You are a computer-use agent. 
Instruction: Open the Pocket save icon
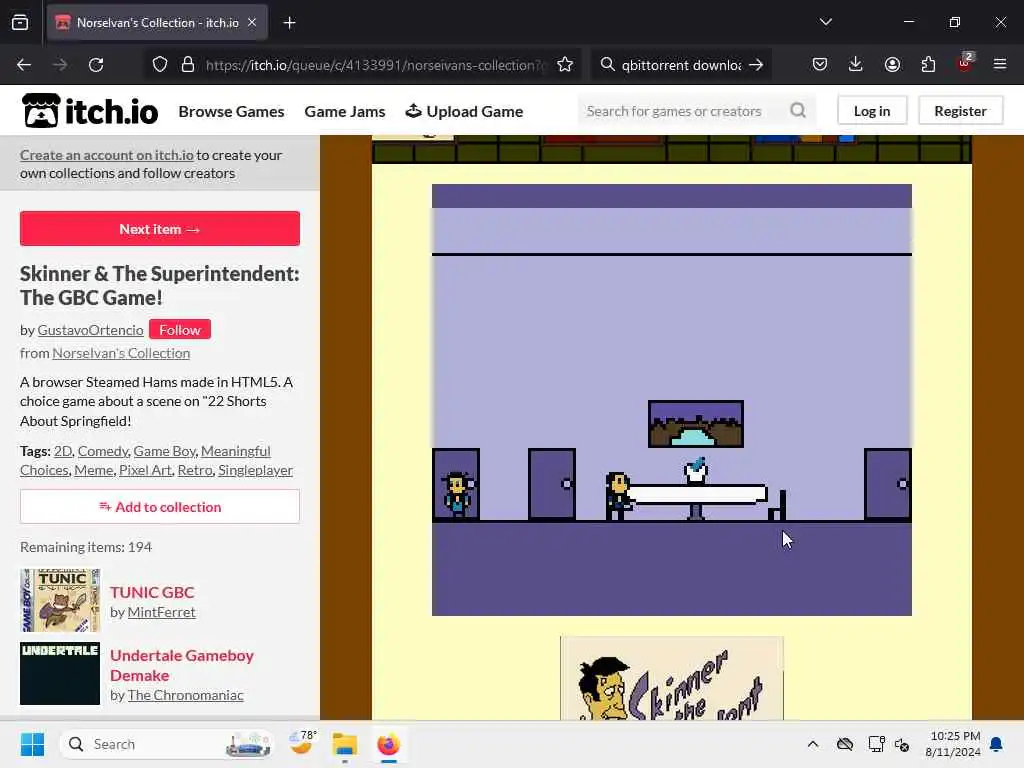click(820, 64)
